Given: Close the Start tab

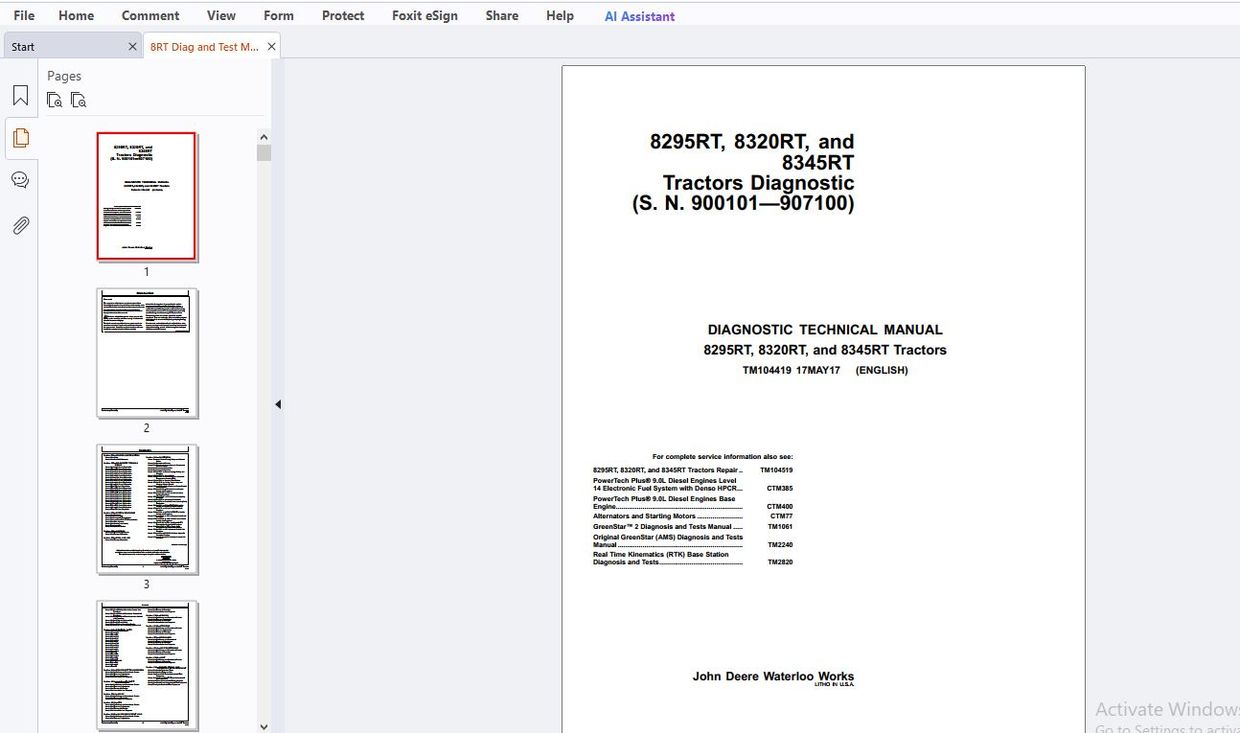Looking at the screenshot, I should 132,46.
